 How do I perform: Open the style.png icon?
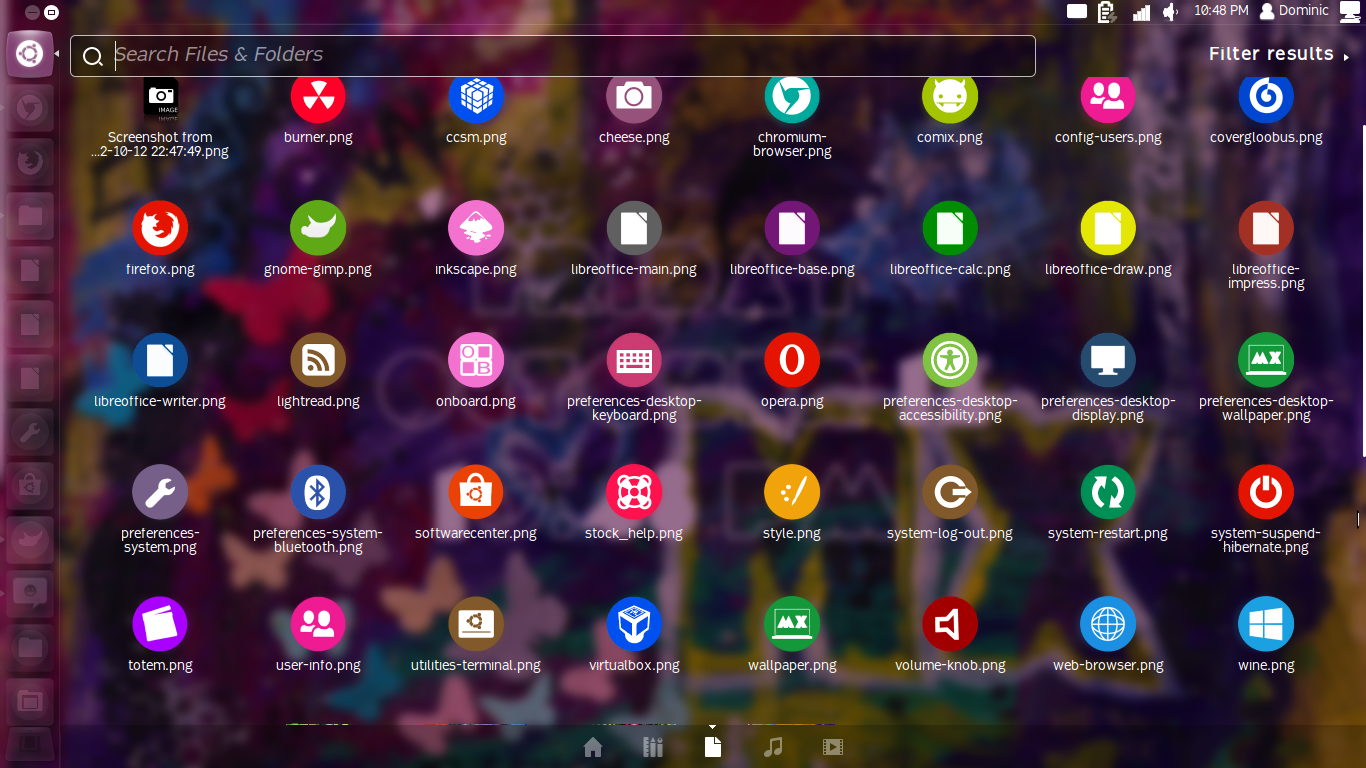pyautogui.click(x=792, y=492)
